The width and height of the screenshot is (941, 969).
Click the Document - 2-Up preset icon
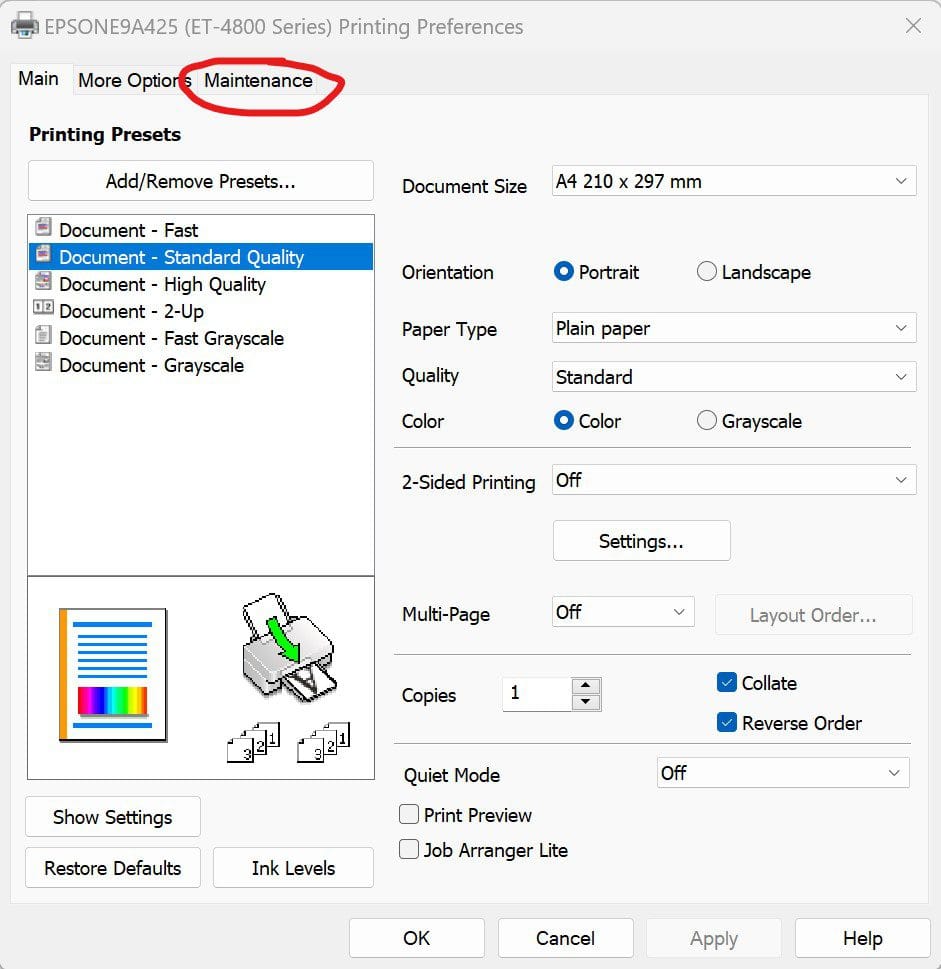(43, 307)
